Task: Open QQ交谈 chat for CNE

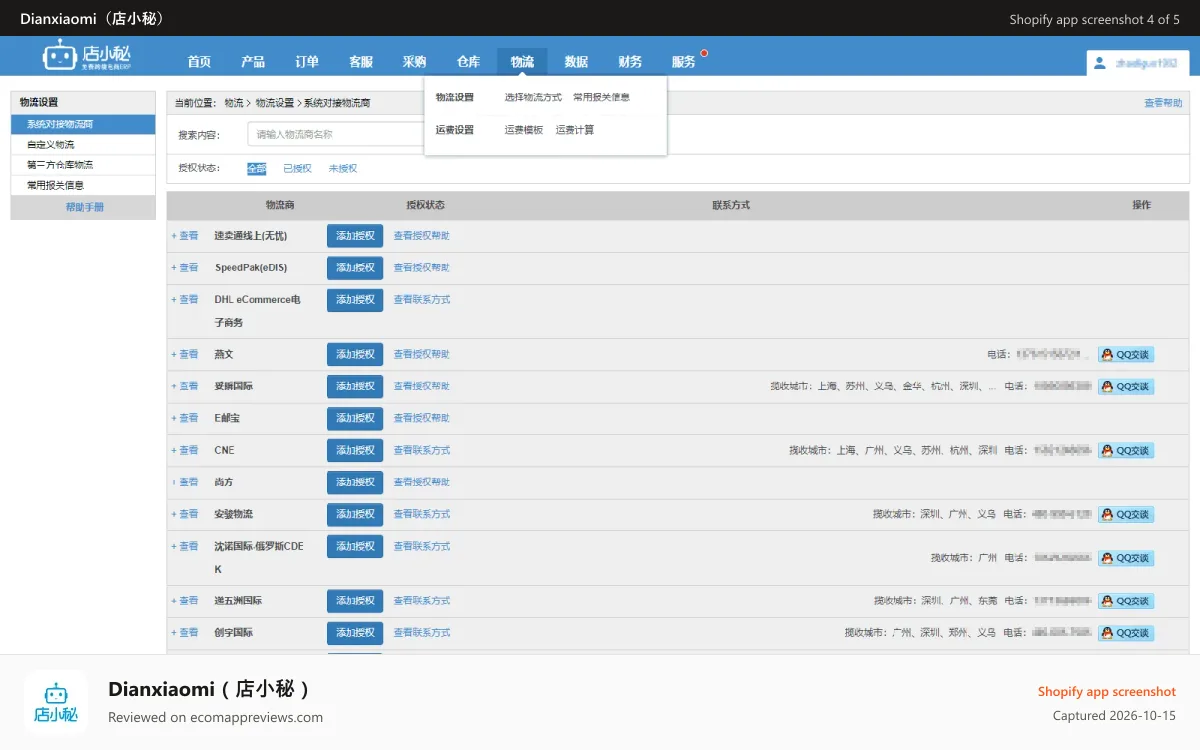Action: pyautogui.click(x=1126, y=451)
